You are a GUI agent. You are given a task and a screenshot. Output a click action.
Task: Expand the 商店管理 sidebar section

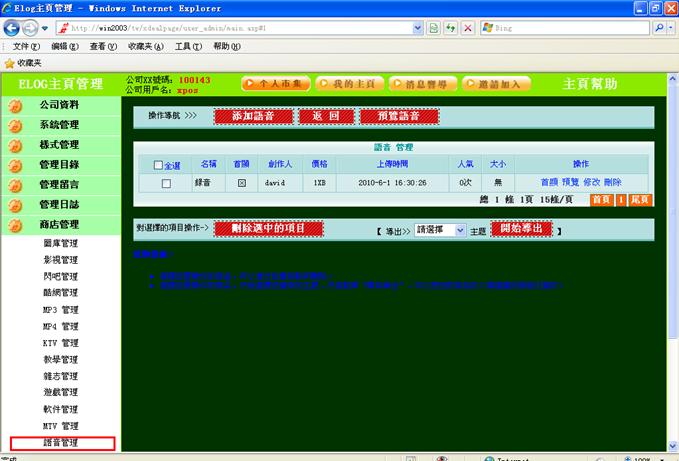58,225
